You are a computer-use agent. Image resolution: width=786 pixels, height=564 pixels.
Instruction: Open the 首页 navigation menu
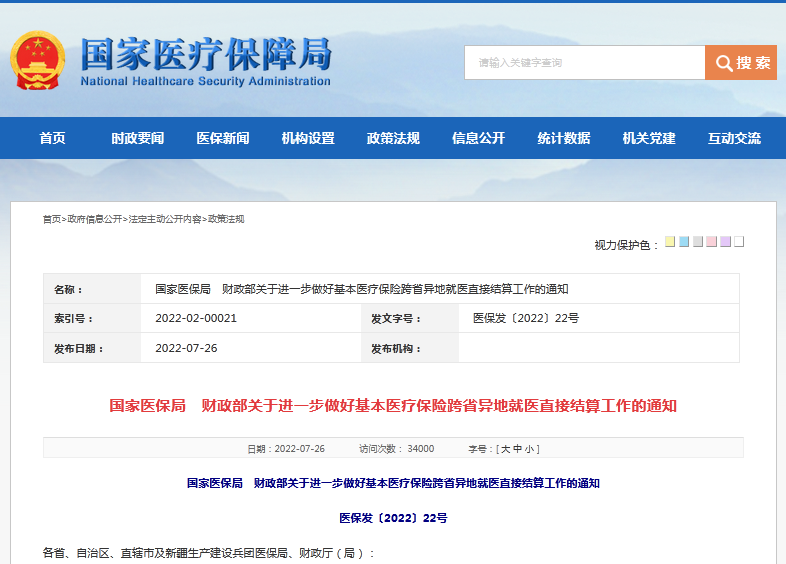[53, 138]
